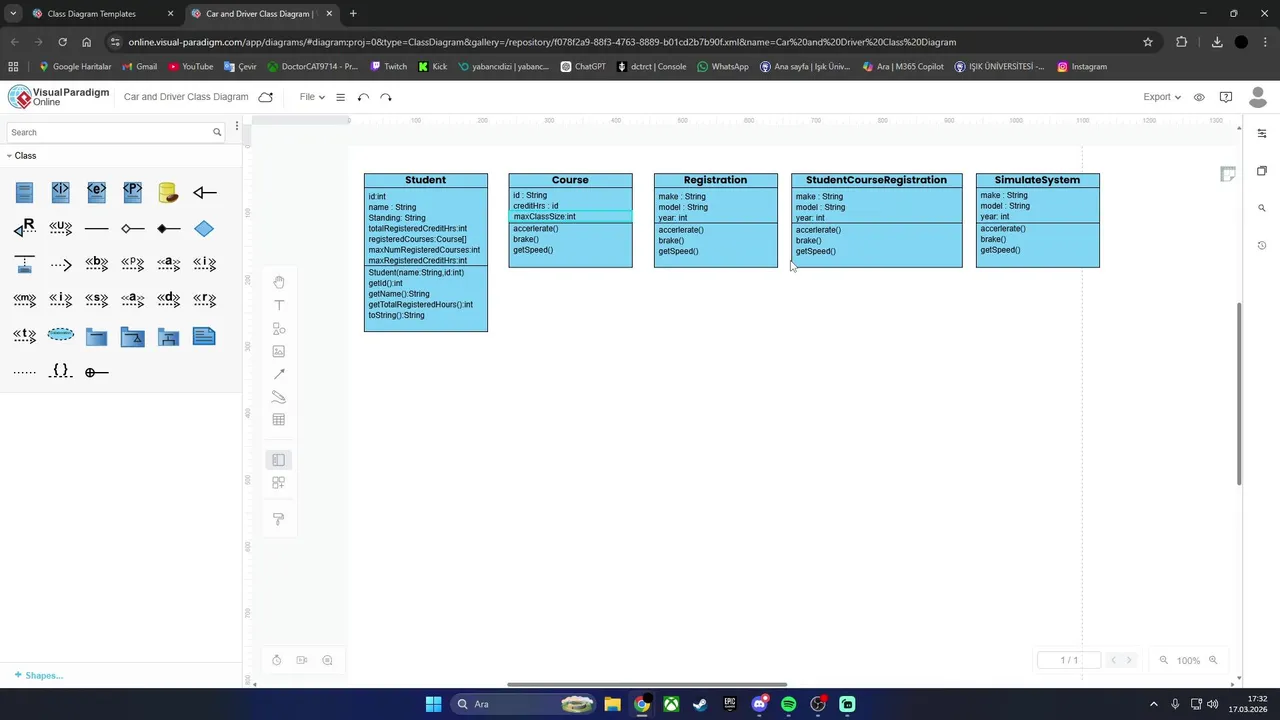Select the Class shape in the palette
The width and height of the screenshot is (1280, 720).
click(25, 192)
